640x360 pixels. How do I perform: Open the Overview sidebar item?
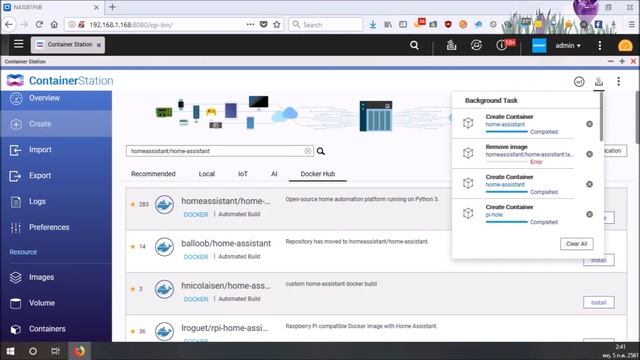click(x=56, y=98)
